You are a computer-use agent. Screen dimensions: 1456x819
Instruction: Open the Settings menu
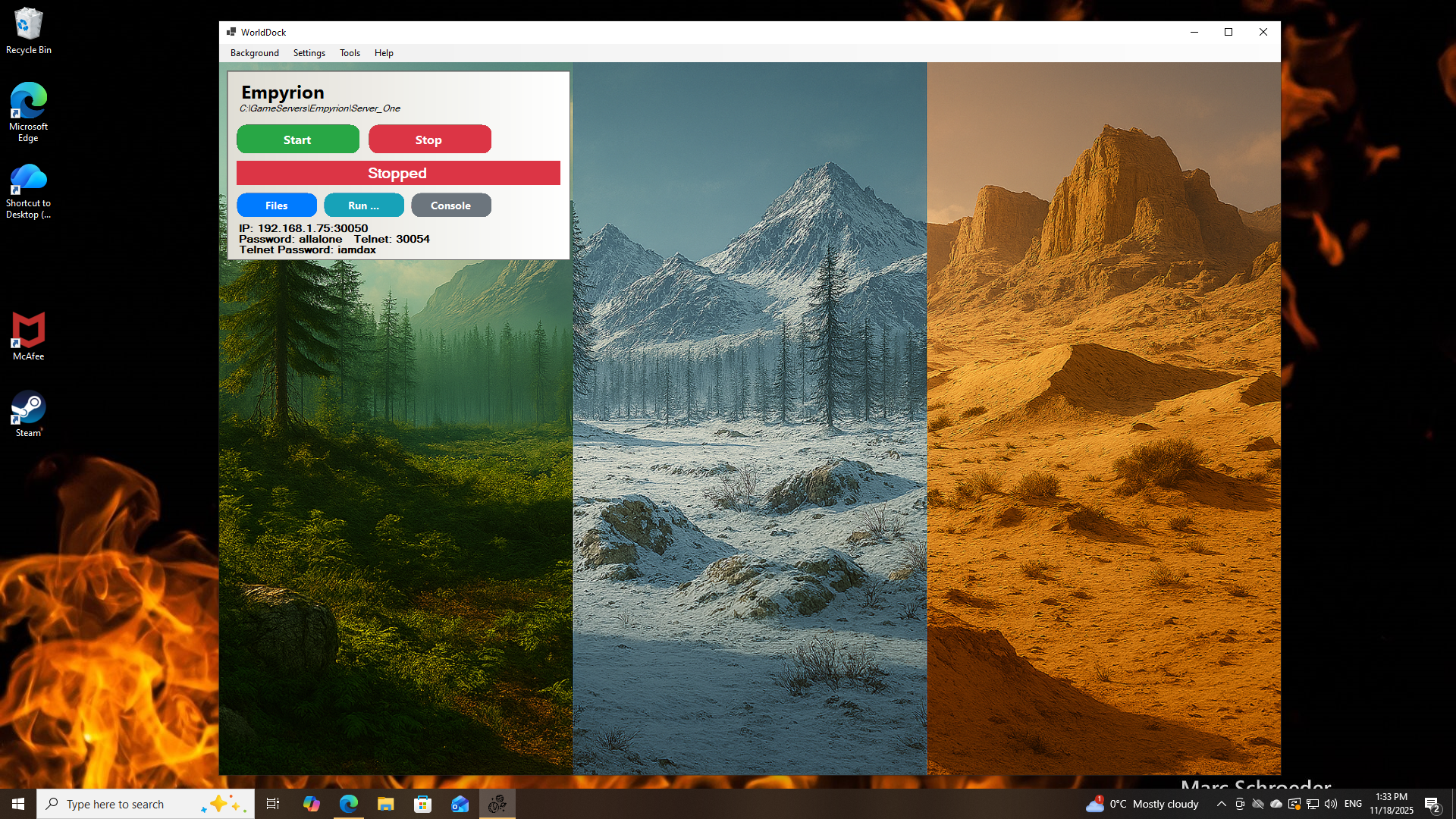click(x=309, y=52)
